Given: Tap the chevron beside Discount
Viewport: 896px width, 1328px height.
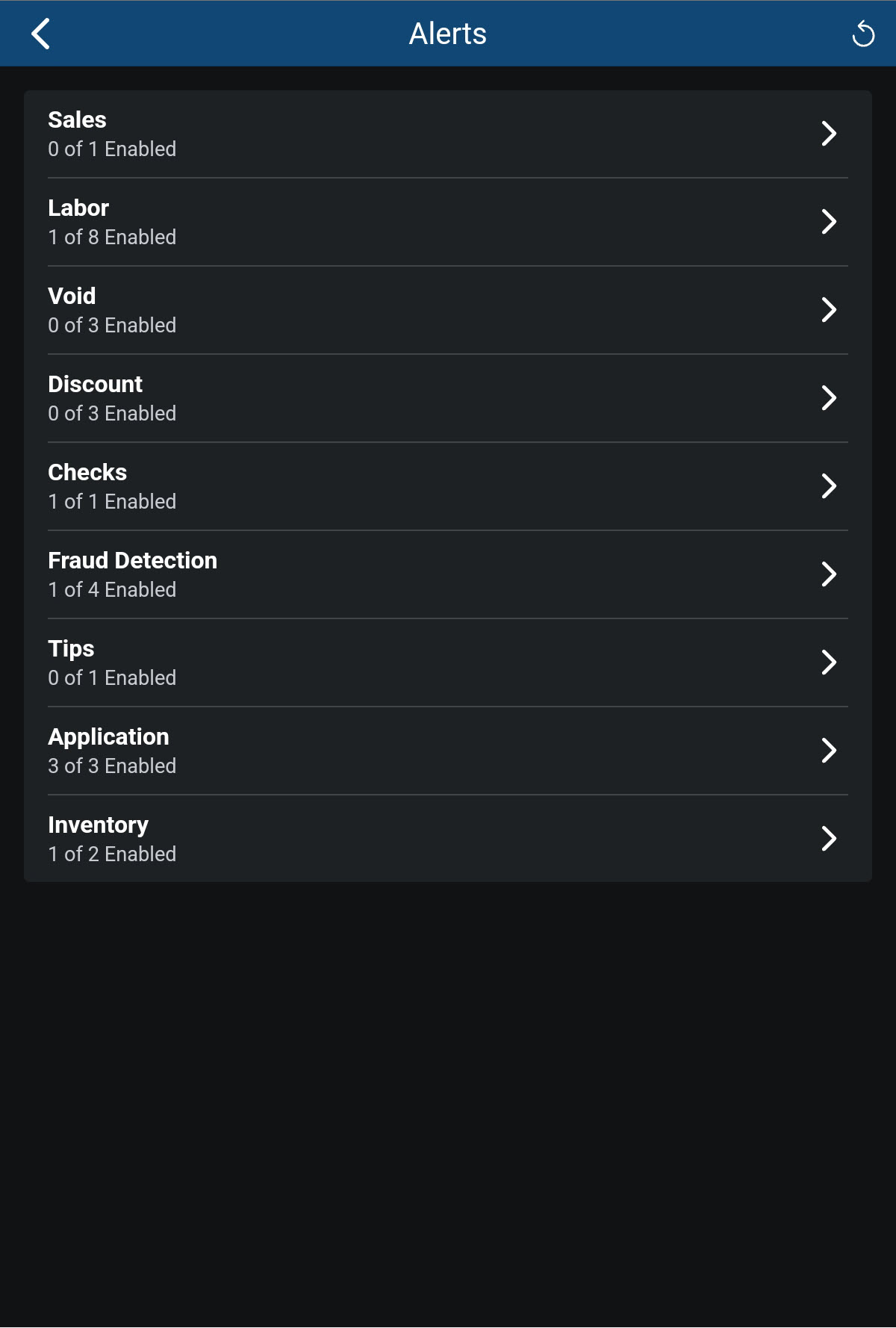Looking at the screenshot, I should [x=828, y=398].
